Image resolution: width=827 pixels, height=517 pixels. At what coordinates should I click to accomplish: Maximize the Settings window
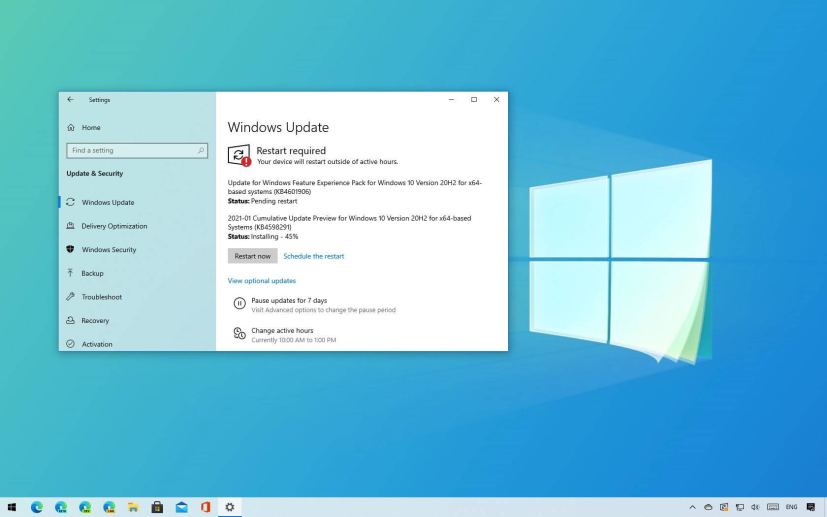[474, 99]
